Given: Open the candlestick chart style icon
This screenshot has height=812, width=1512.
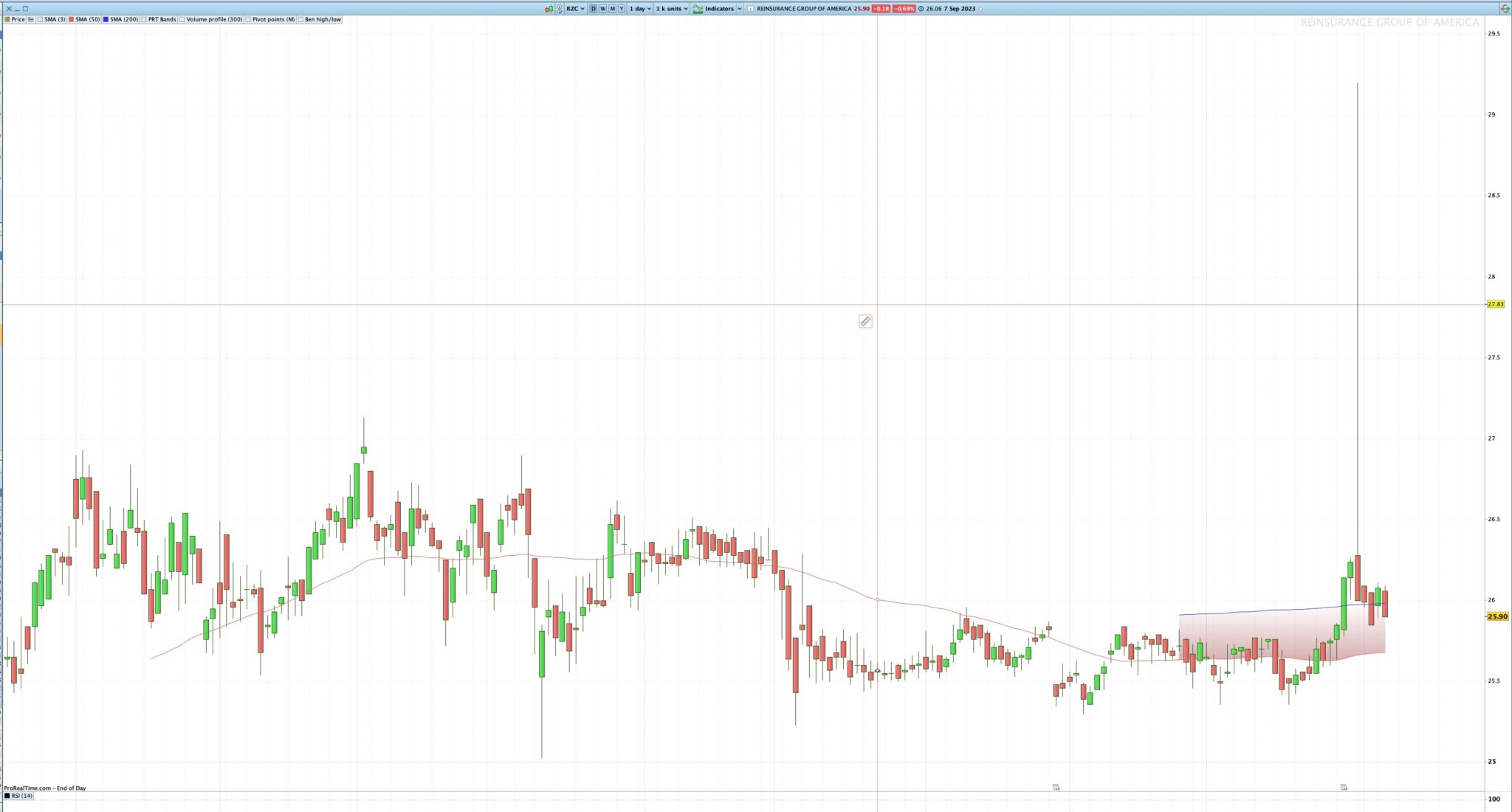Looking at the screenshot, I should pyautogui.click(x=549, y=9).
